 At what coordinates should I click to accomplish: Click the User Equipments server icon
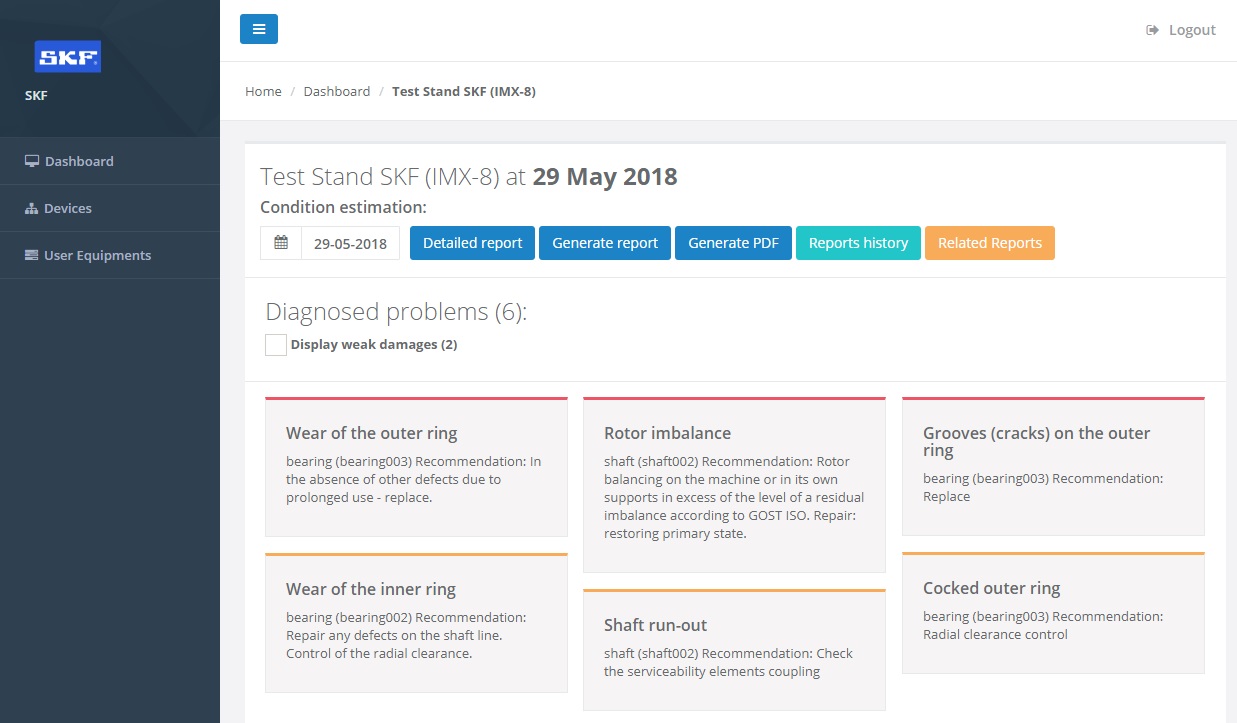(32, 255)
